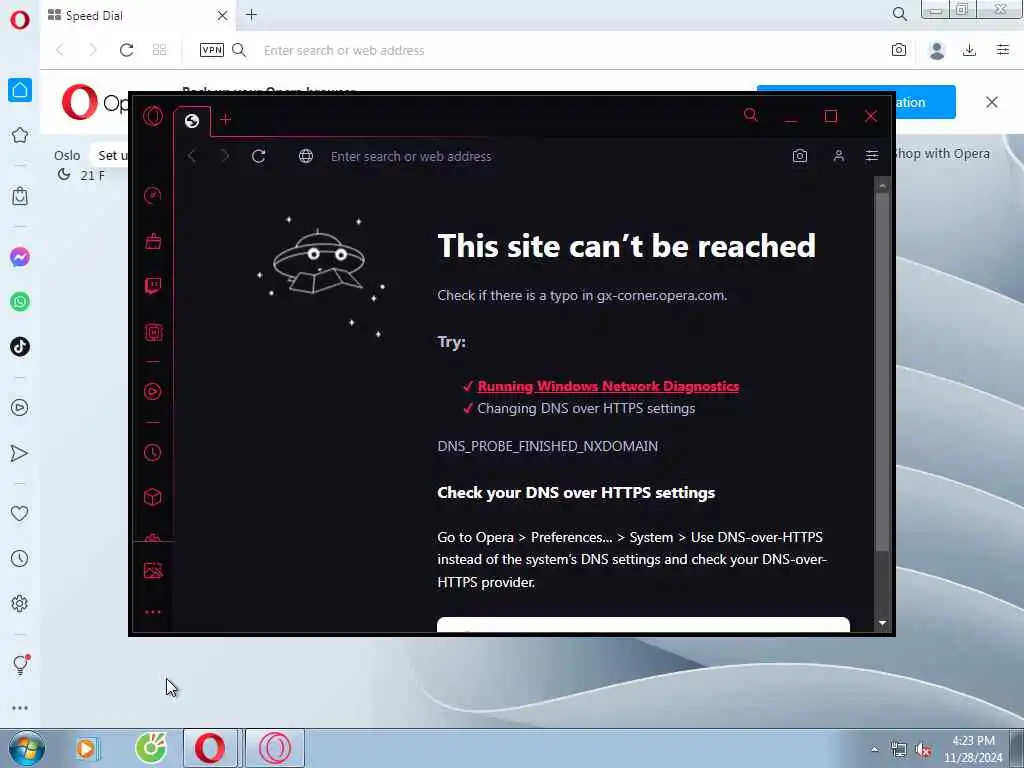1024x768 pixels.
Task: Click the blue button behind GX window
Action: [925, 102]
